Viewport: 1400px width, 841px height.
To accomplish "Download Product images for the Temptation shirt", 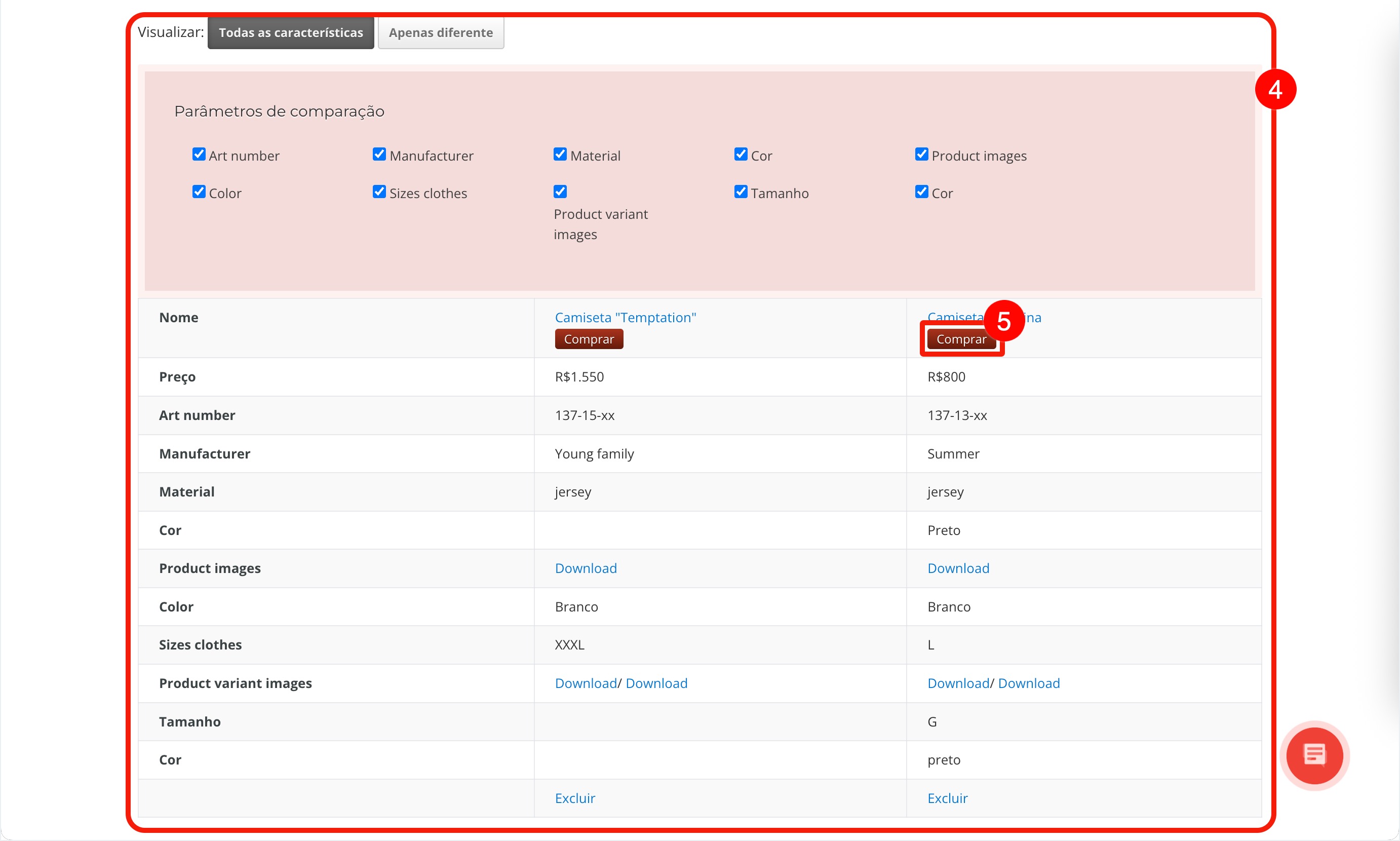I will click(x=585, y=568).
